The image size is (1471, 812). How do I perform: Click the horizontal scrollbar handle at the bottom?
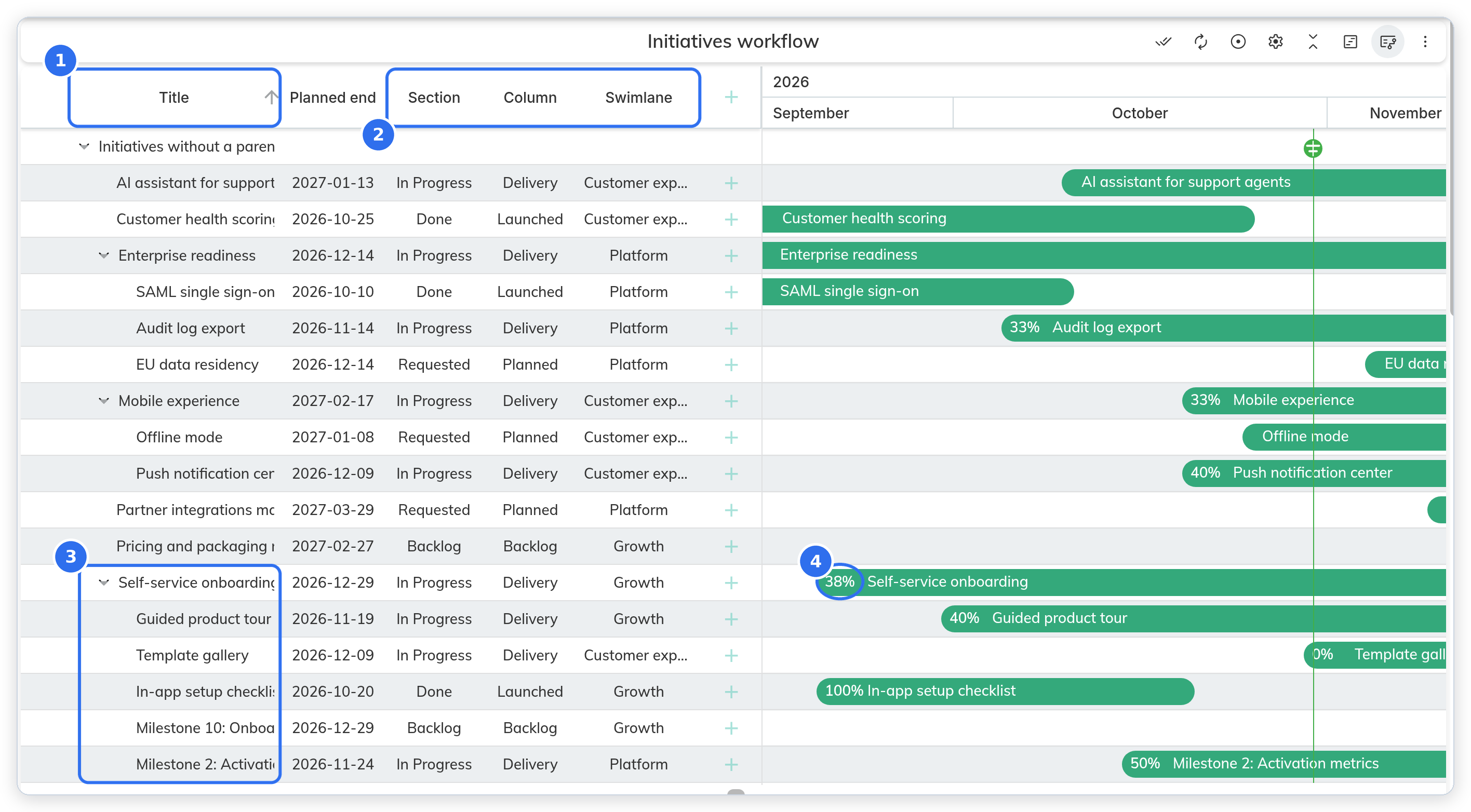735,791
